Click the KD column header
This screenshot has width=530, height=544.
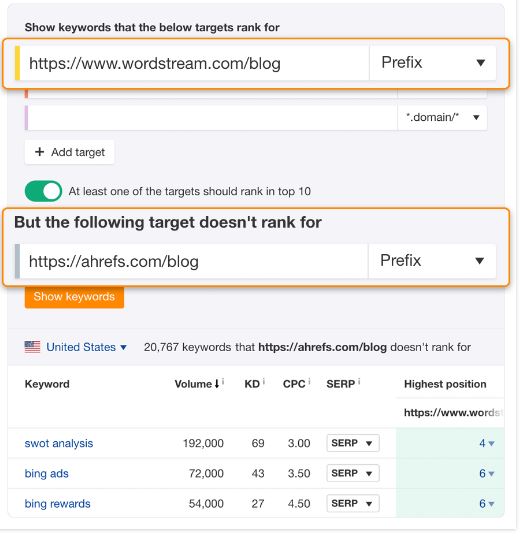coord(252,384)
